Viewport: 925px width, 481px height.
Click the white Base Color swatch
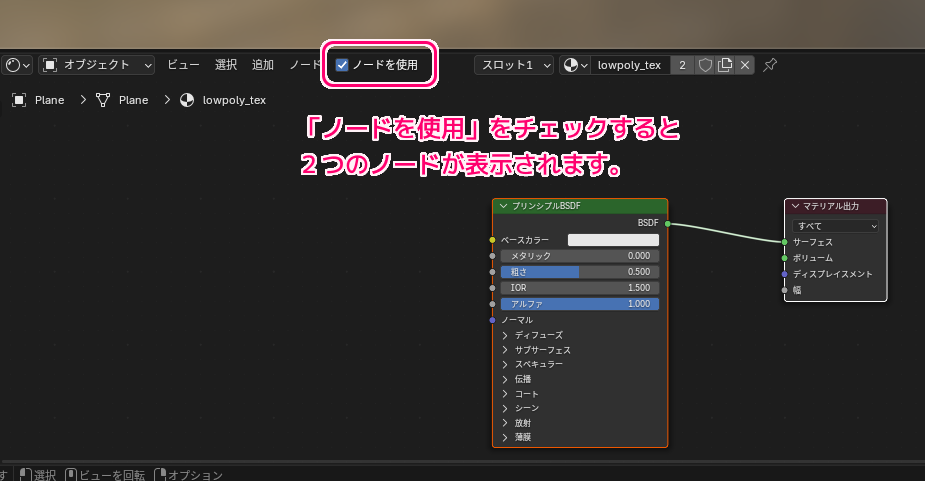tap(613, 240)
